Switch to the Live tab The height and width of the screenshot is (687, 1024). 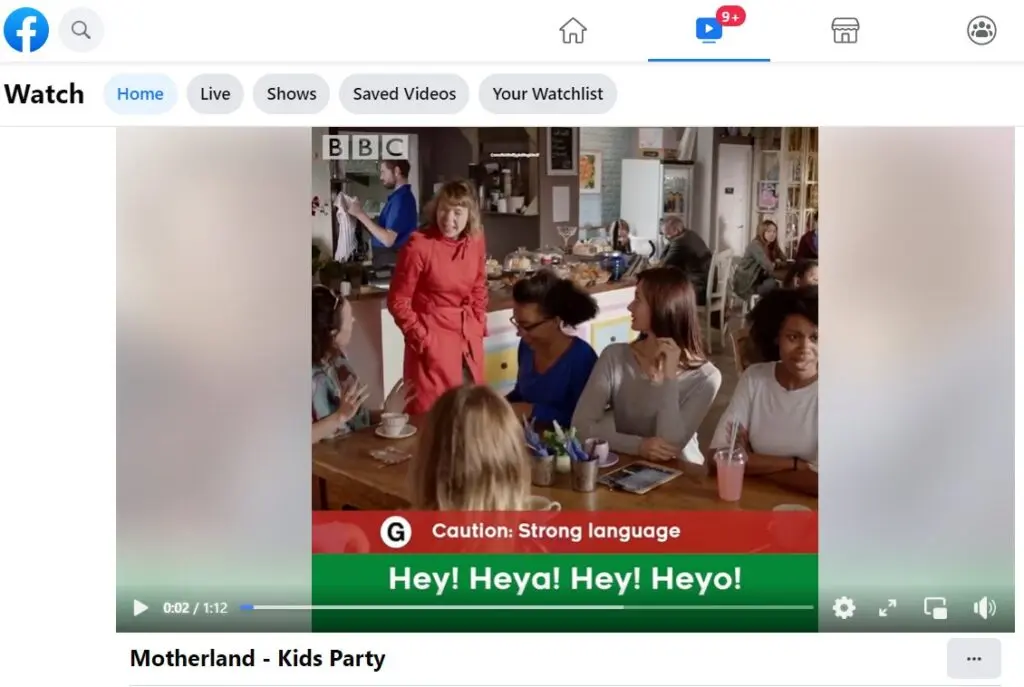(x=215, y=94)
